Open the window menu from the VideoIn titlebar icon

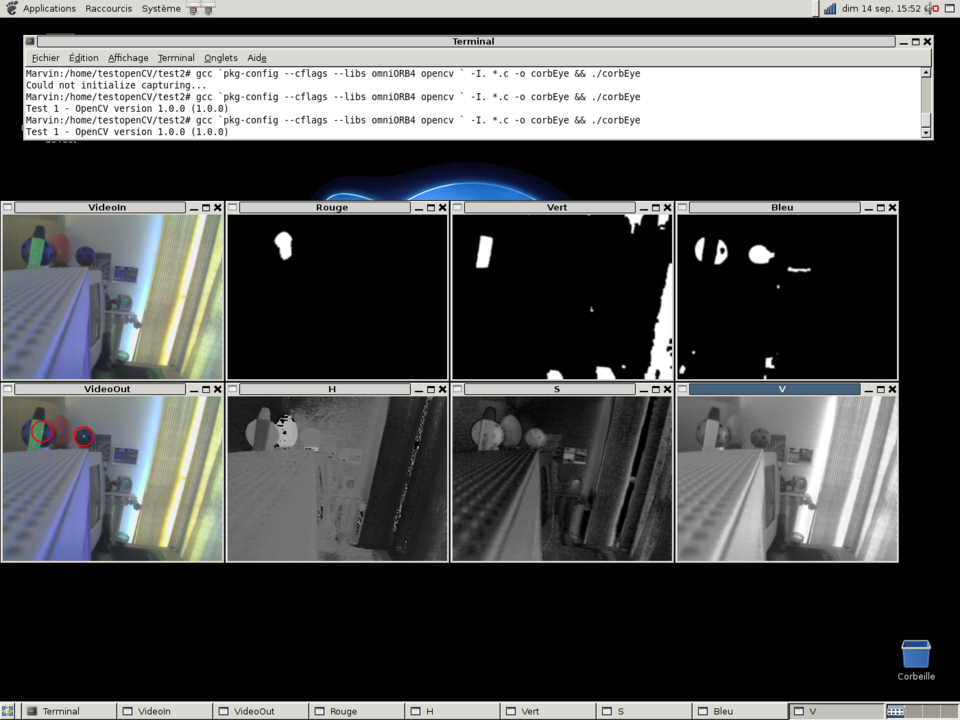(7, 207)
